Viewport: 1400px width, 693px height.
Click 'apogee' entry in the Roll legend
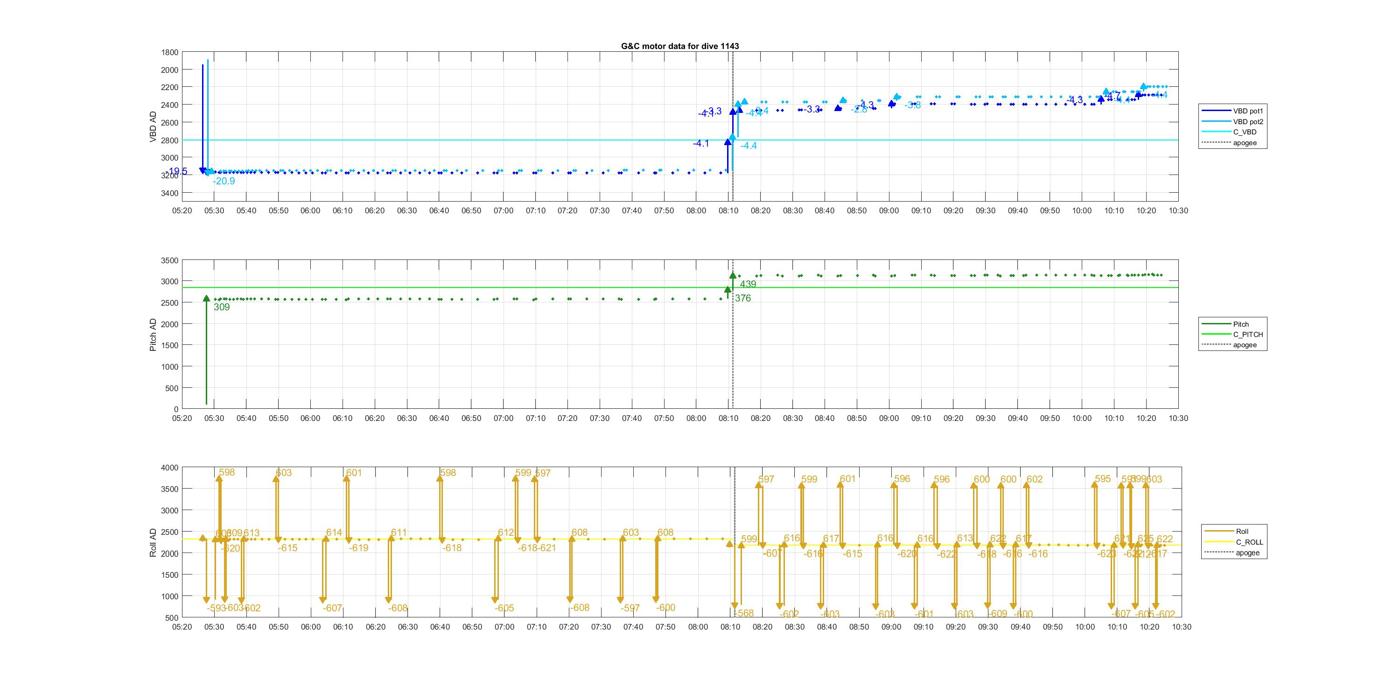[x=1247, y=553]
